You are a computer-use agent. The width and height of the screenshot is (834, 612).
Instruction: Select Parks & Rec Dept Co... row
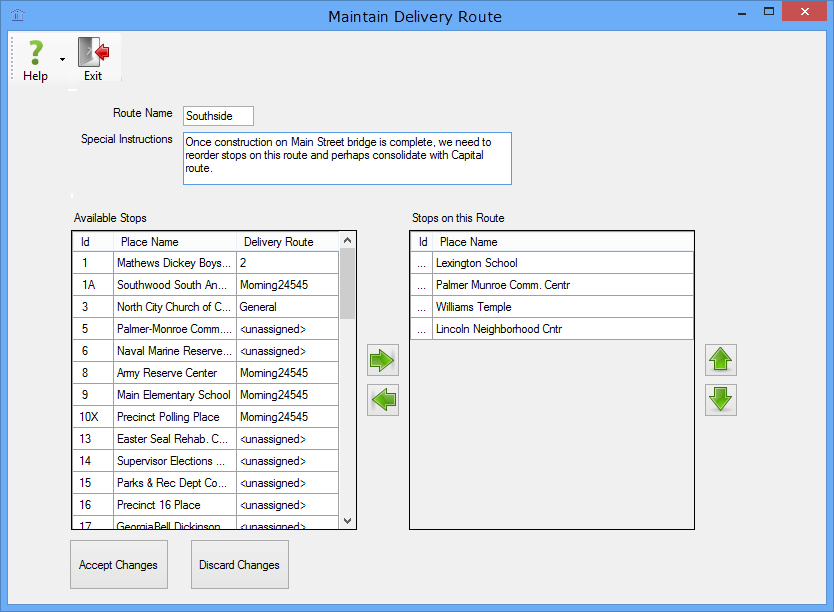point(205,483)
